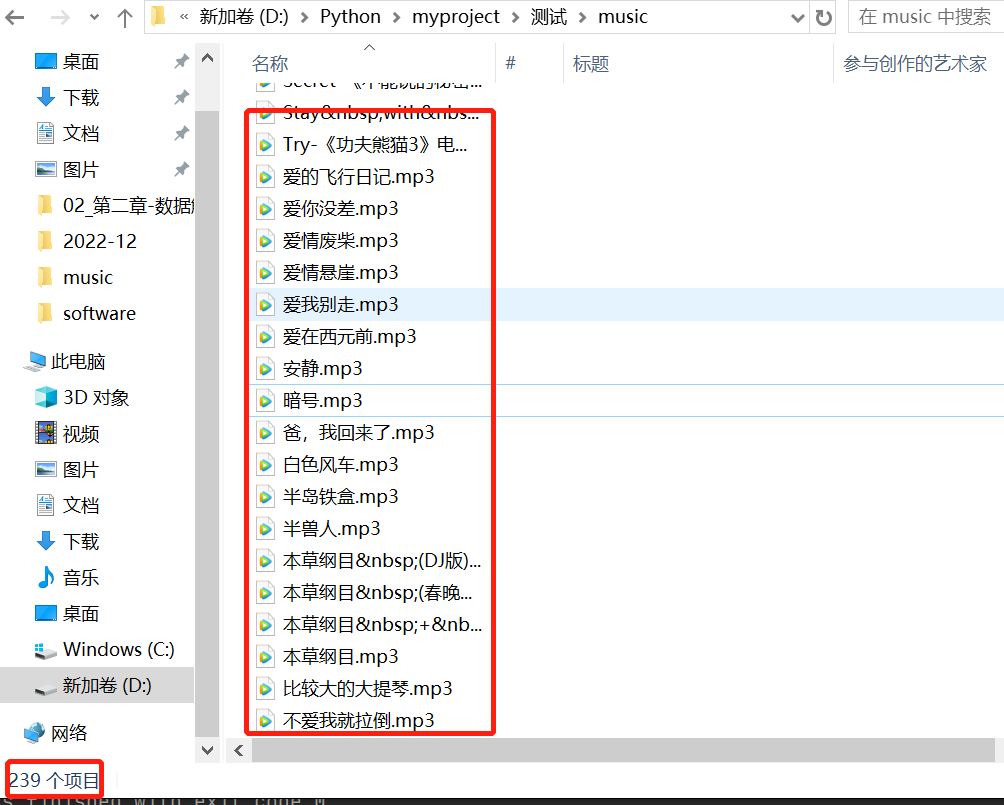Click the 桌面 icon under 此电脑

[x=45, y=613]
